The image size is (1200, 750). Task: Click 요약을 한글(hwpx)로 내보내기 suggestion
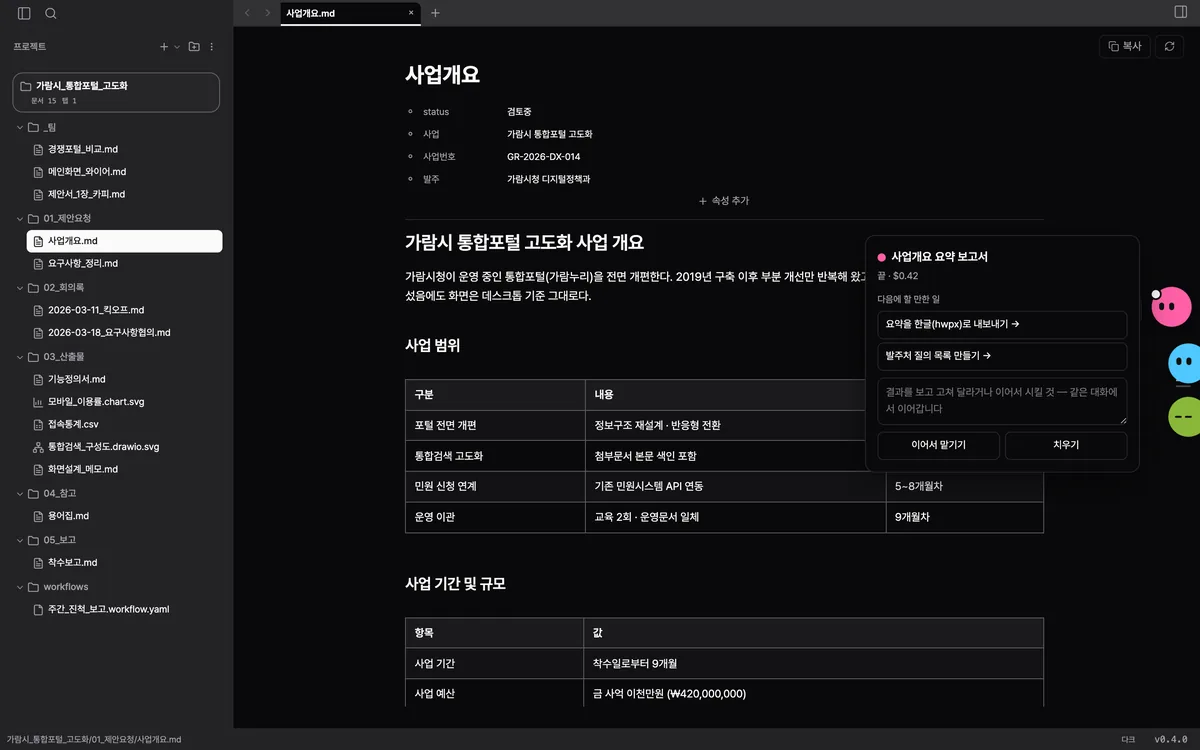[1002, 325]
